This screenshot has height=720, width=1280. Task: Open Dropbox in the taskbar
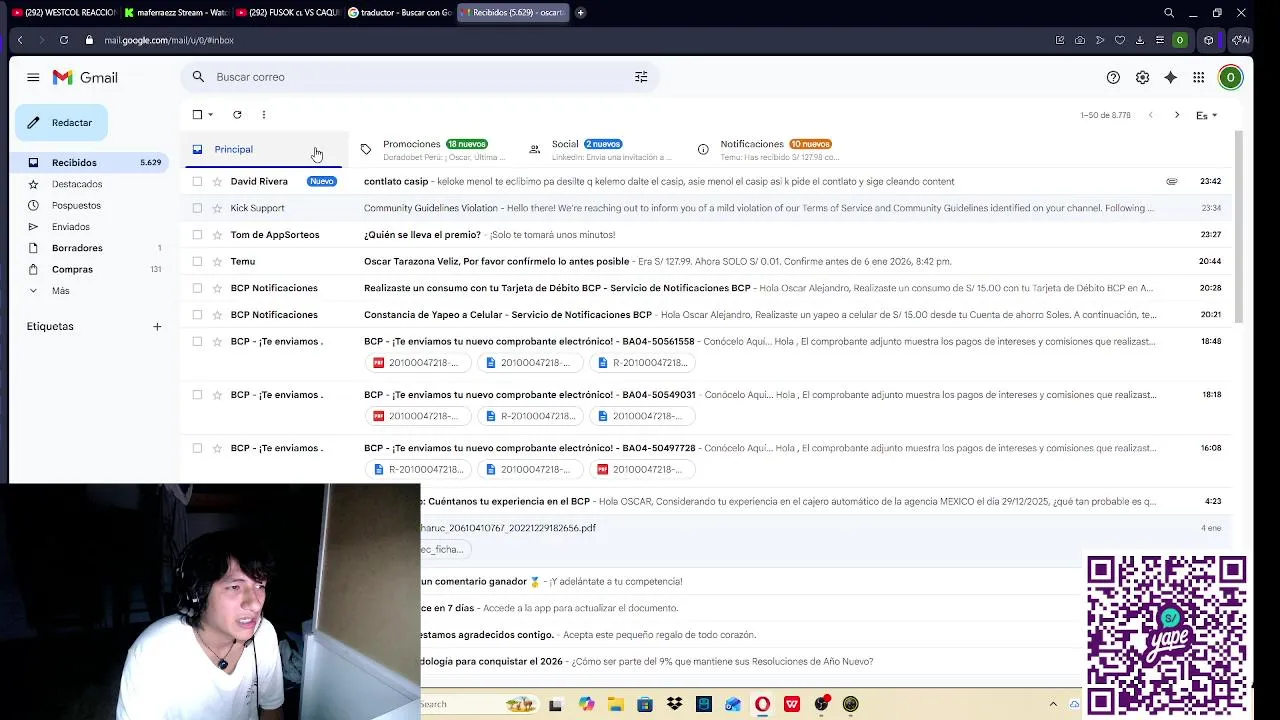click(x=675, y=704)
